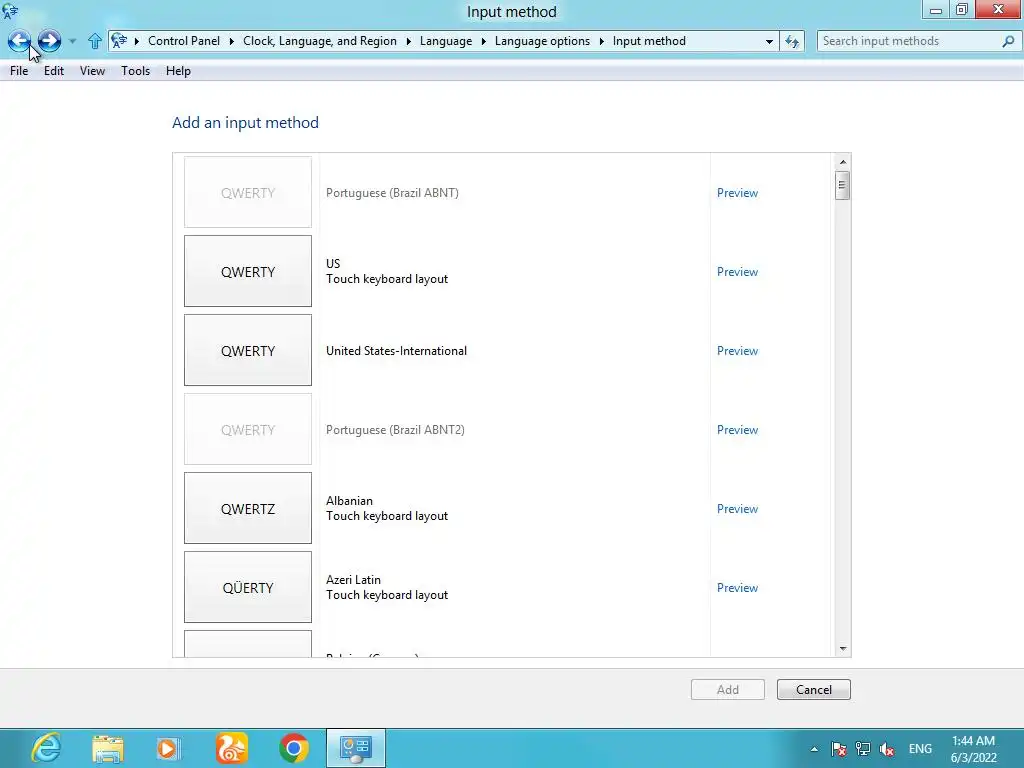Preview the United States-International layout
This screenshot has width=1024, height=768.
pyautogui.click(x=737, y=351)
